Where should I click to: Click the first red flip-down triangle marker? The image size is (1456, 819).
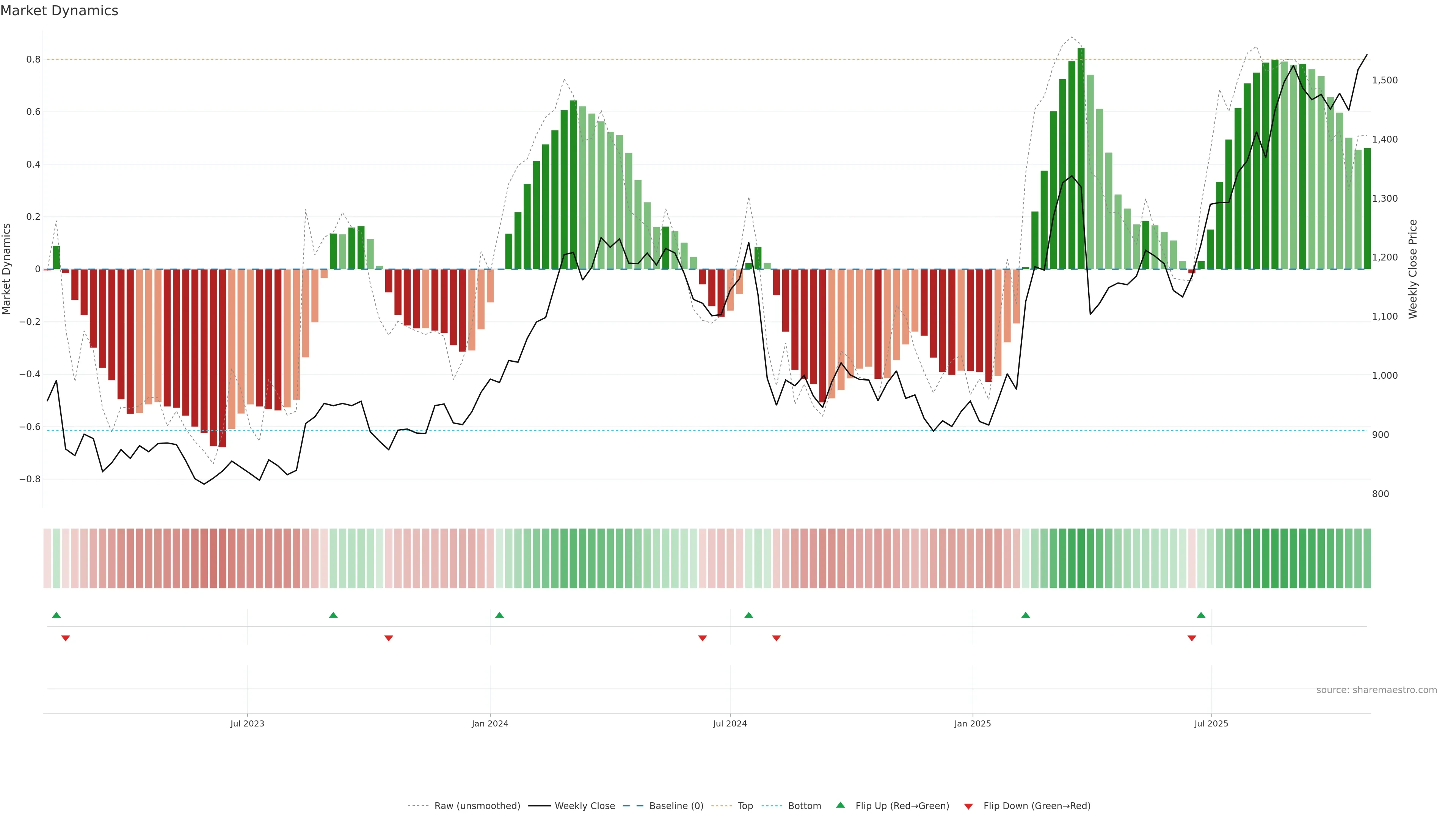(66, 638)
